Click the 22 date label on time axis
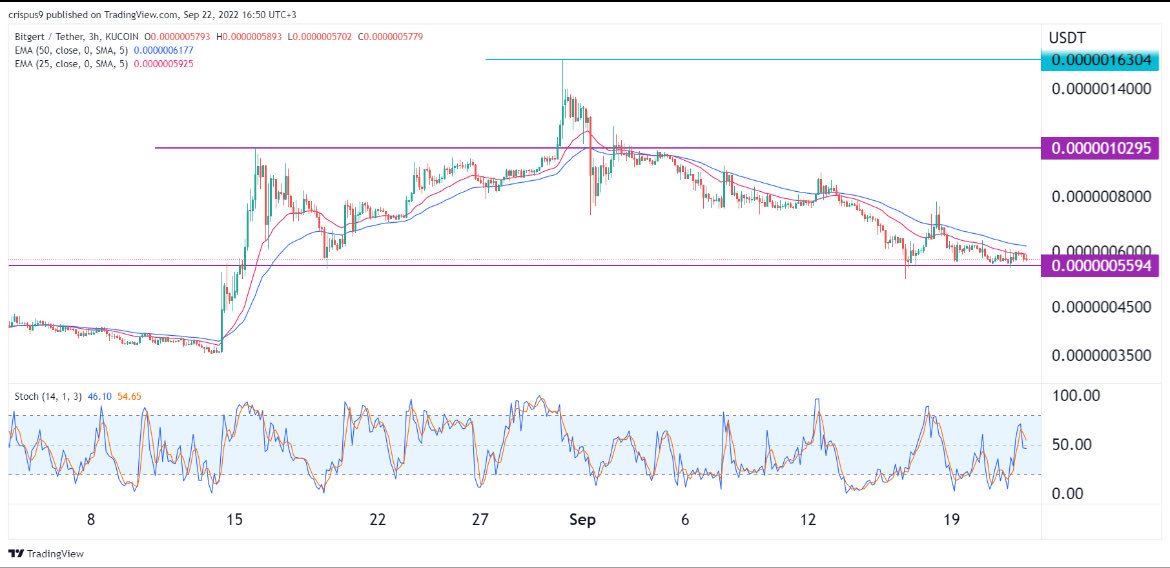Image resolution: width=1170 pixels, height=568 pixels. [378, 520]
